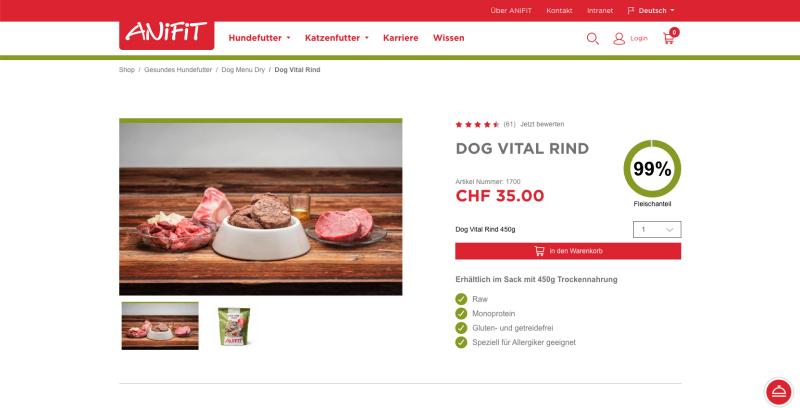800x408 pixels.
Task: Click the Monoprotein green checkmark
Action: coord(461,313)
